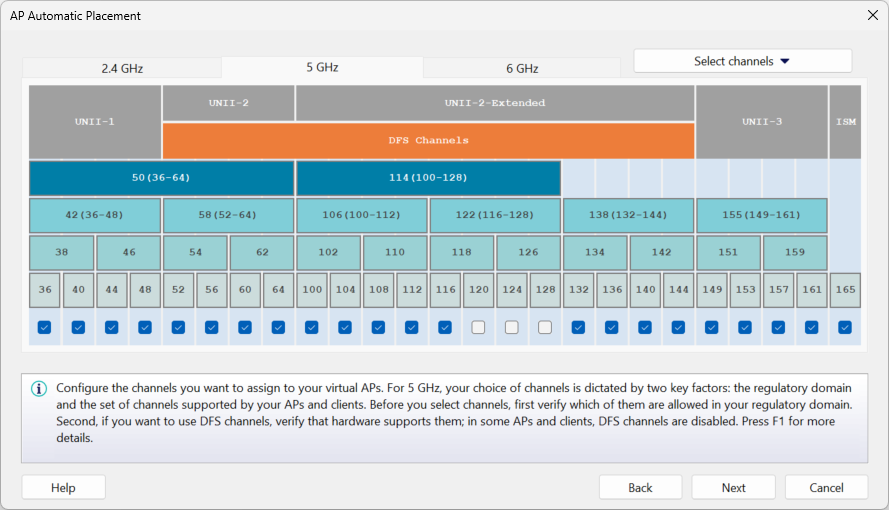The width and height of the screenshot is (889, 510).
Task: Click the Help button
Action: coord(64,487)
